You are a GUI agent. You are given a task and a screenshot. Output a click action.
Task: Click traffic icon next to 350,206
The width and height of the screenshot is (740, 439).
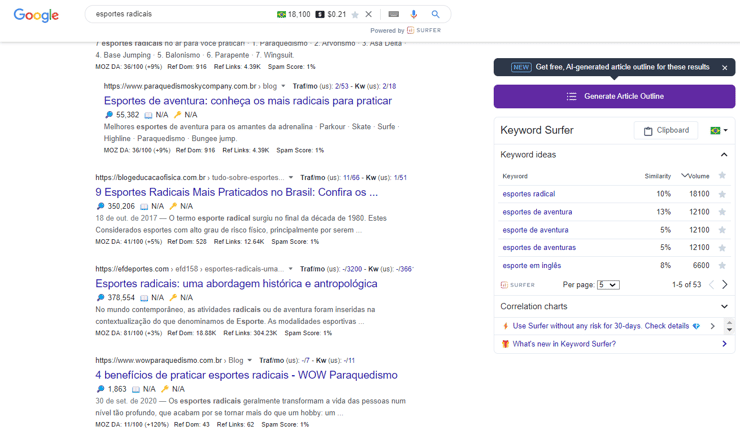point(101,206)
